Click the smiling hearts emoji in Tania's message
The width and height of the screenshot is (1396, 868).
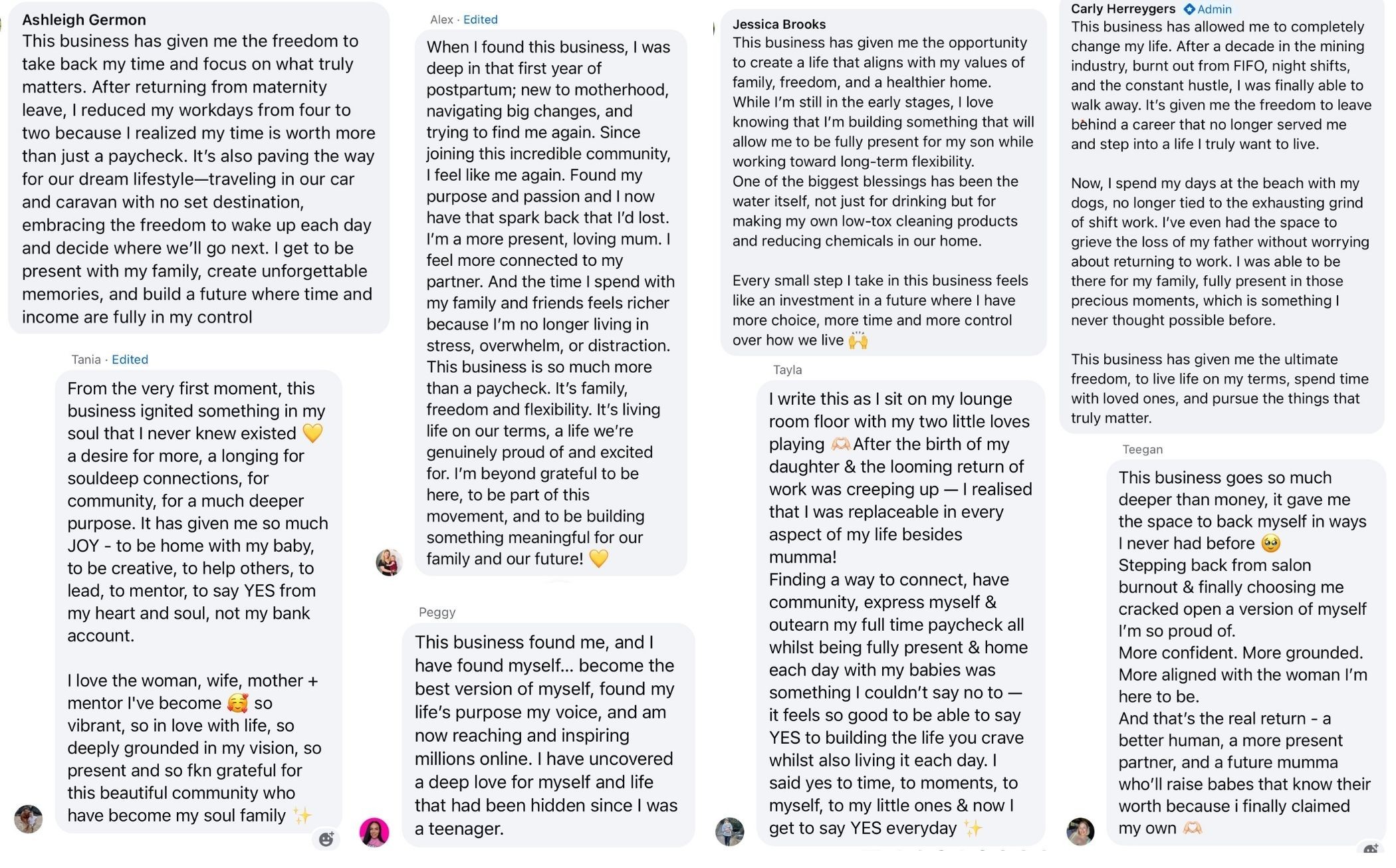(238, 703)
